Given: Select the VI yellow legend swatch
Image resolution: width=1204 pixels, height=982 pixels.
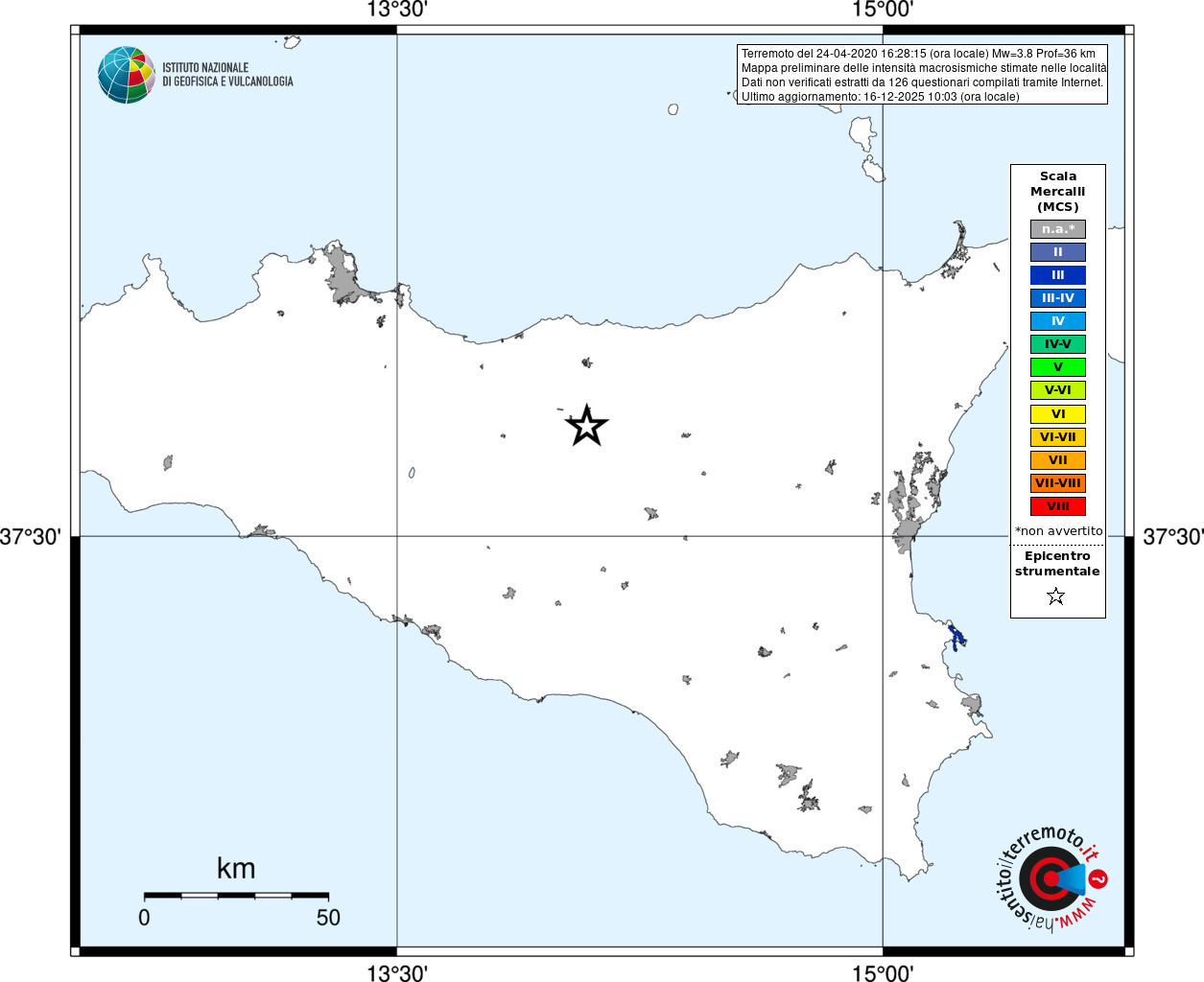Looking at the screenshot, I should (x=1058, y=414).
